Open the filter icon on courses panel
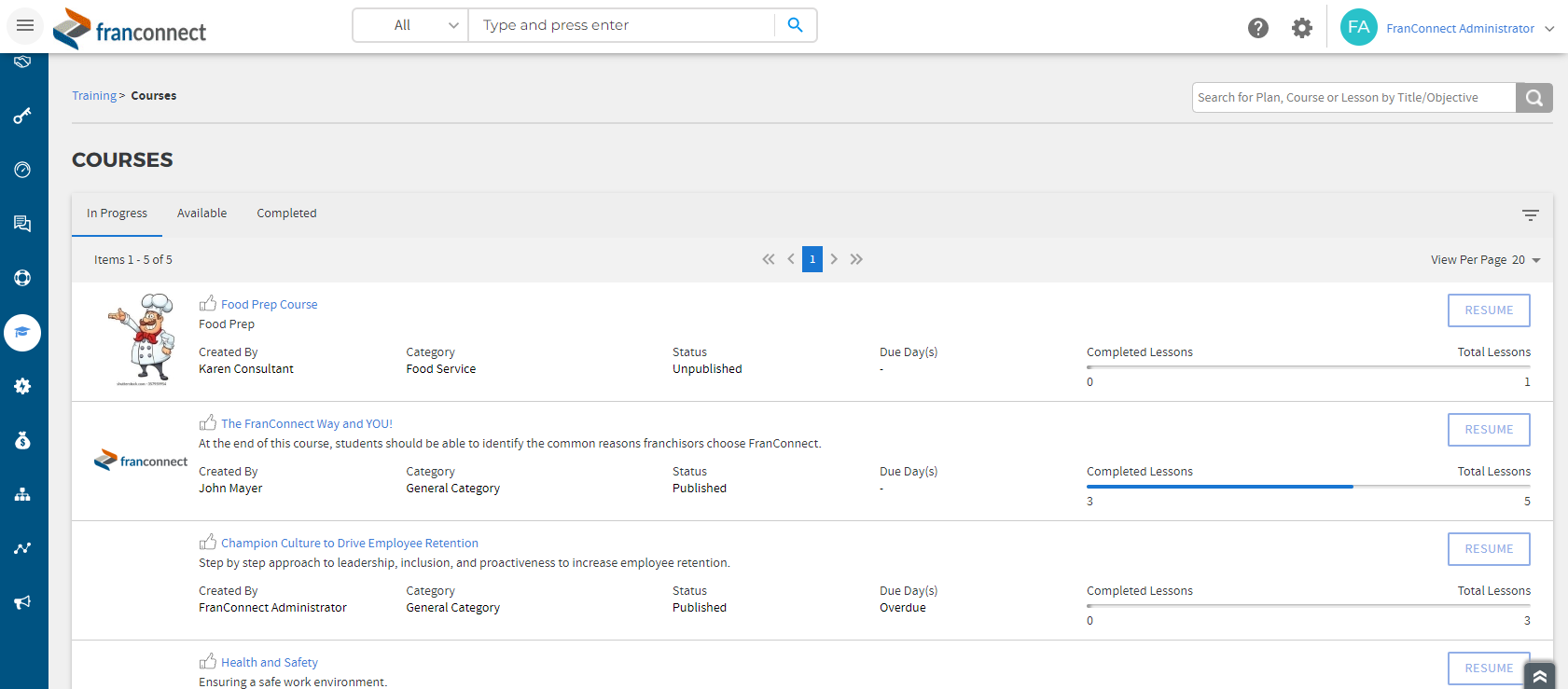This screenshot has width=1568, height=689. pos(1531,214)
